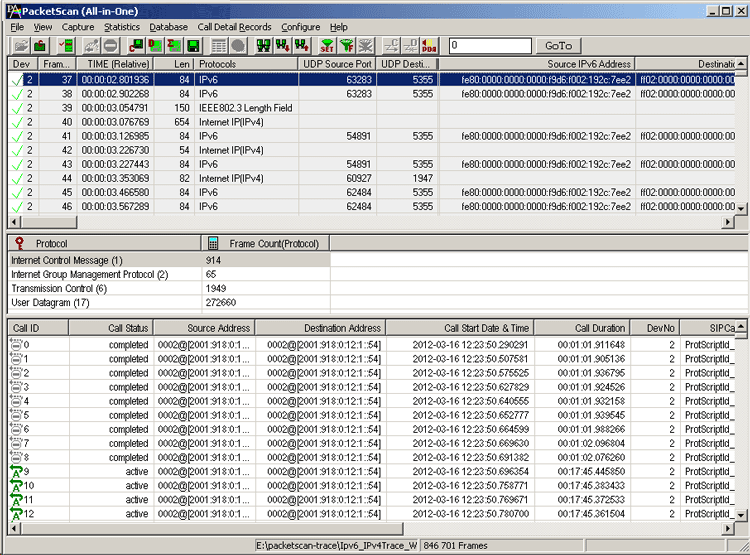750x555 pixels.
Task: Click the Call Start Date & Time header
Action: (x=460, y=328)
